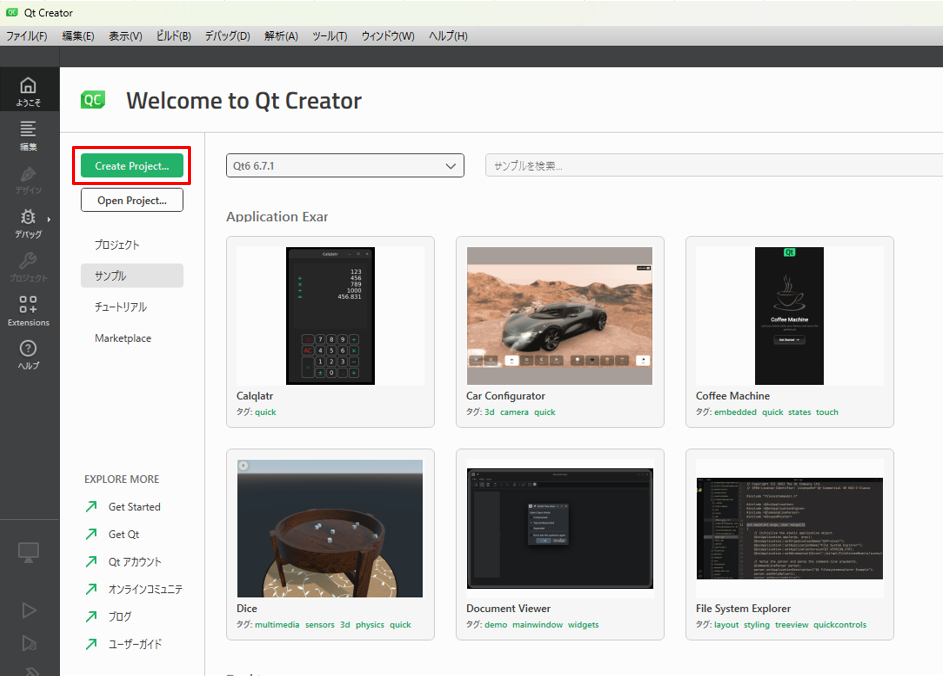Open the ヘルプ (Help) mode icon
The height and width of the screenshot is (676, 943).
click(x=28, y=354)
